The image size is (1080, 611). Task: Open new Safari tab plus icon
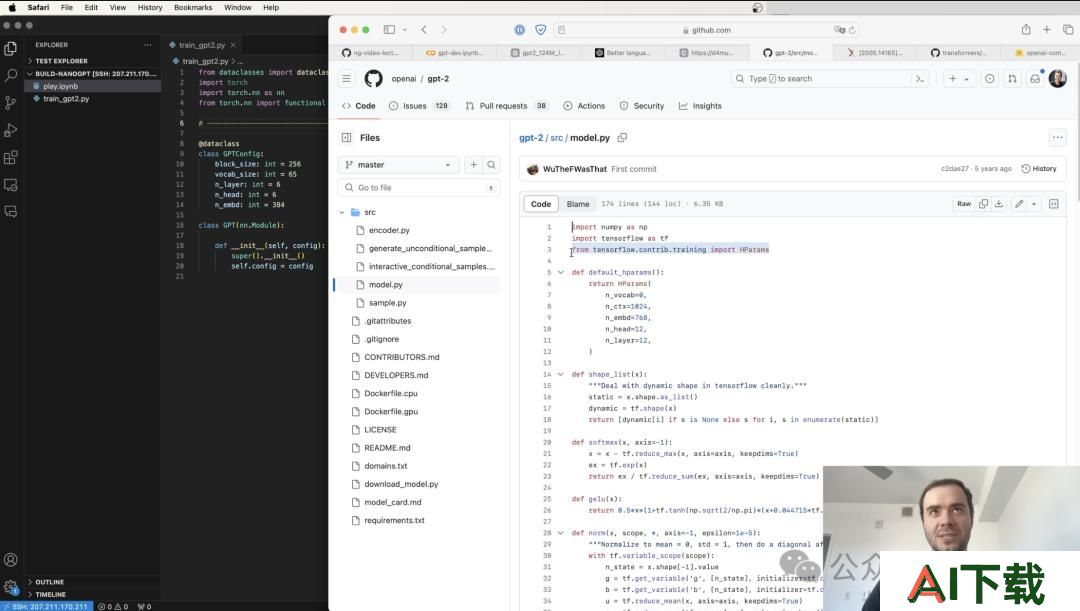click(x=1046, y=29)
